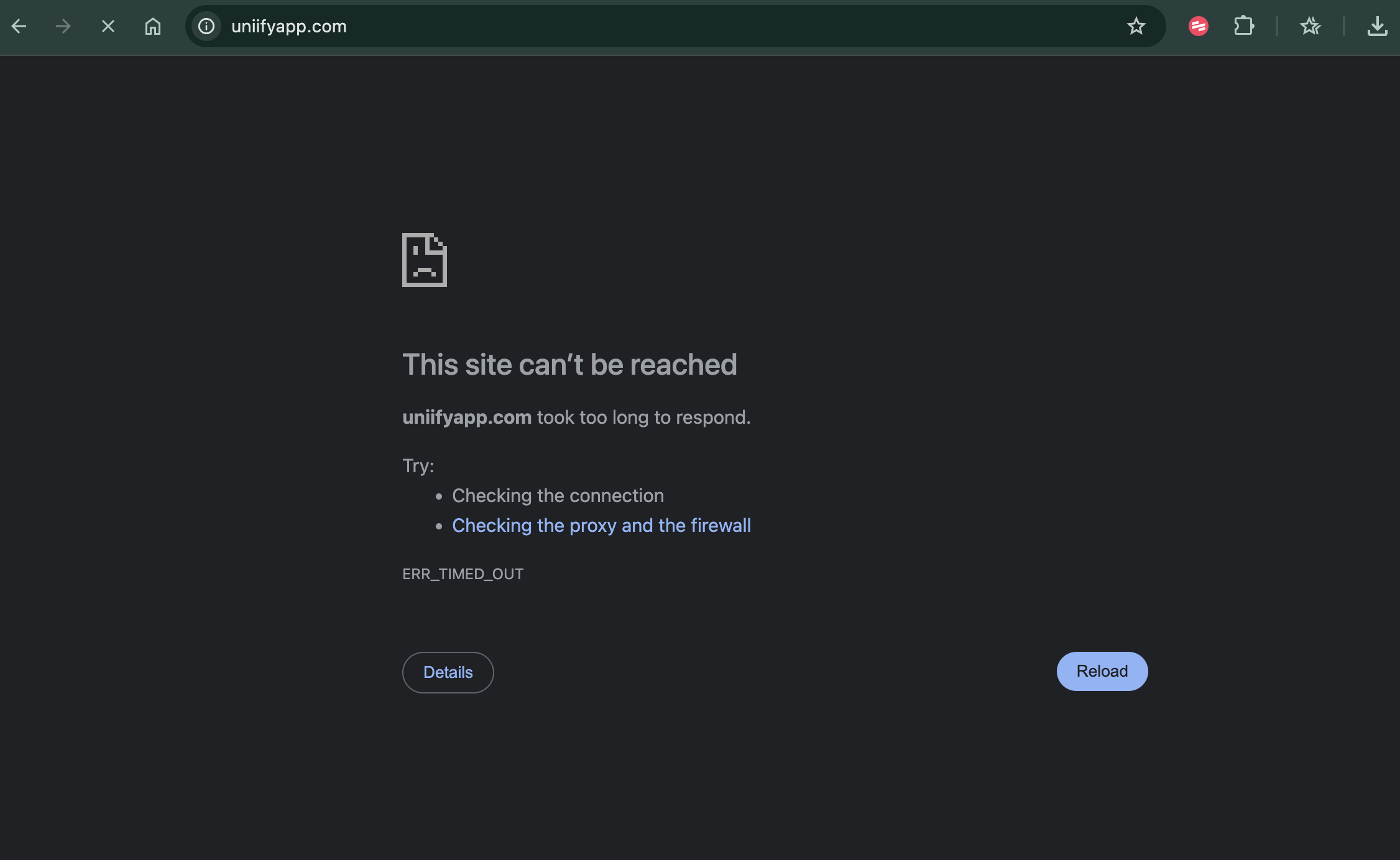Click the ERR_TIMED_OUT error code
Viewport: 1400px width, 860px height.
point(463,574)
